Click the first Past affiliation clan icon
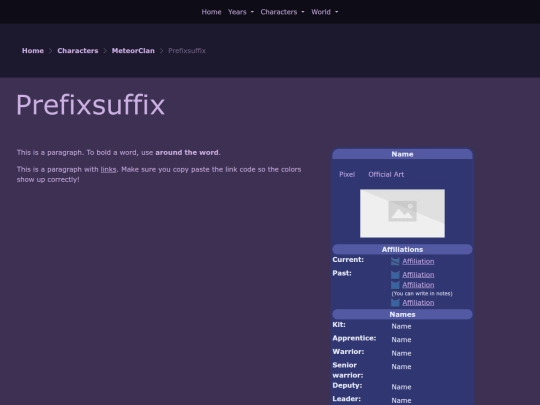 coord(395,275)
